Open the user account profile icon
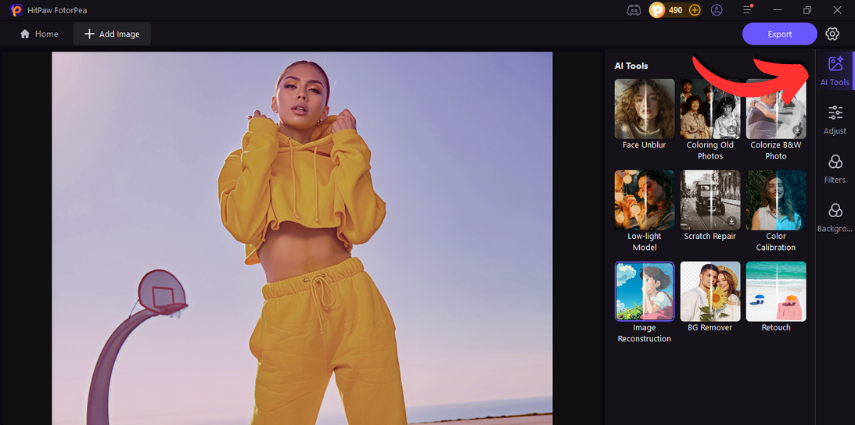 (716, 10)
